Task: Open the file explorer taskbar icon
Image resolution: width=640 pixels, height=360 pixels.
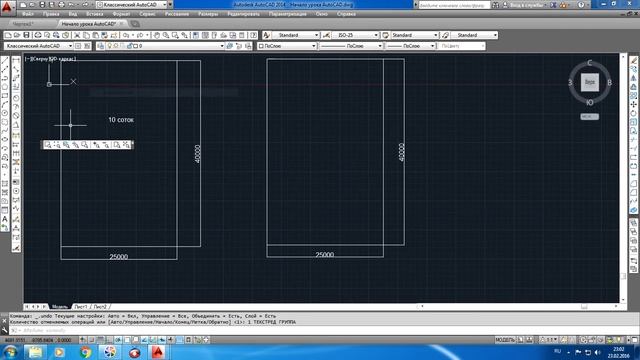Action: click(36, 352)
